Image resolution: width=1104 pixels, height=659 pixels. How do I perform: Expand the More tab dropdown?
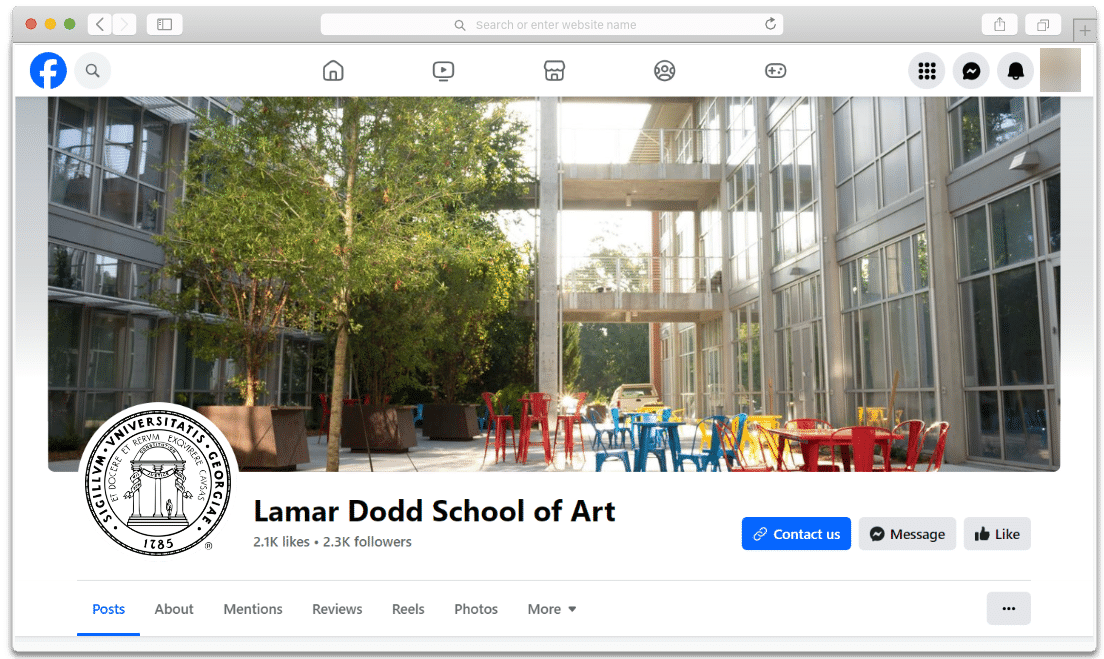pos(552,609)
